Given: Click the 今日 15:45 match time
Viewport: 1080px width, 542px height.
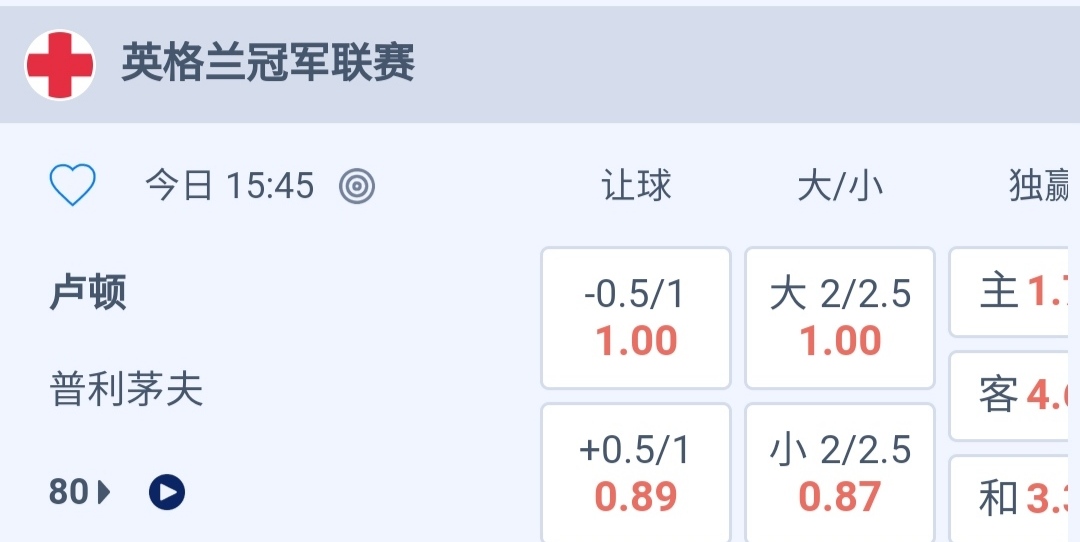Looking at the screenshot, I should pyautogui.click(x=230, y=186).
